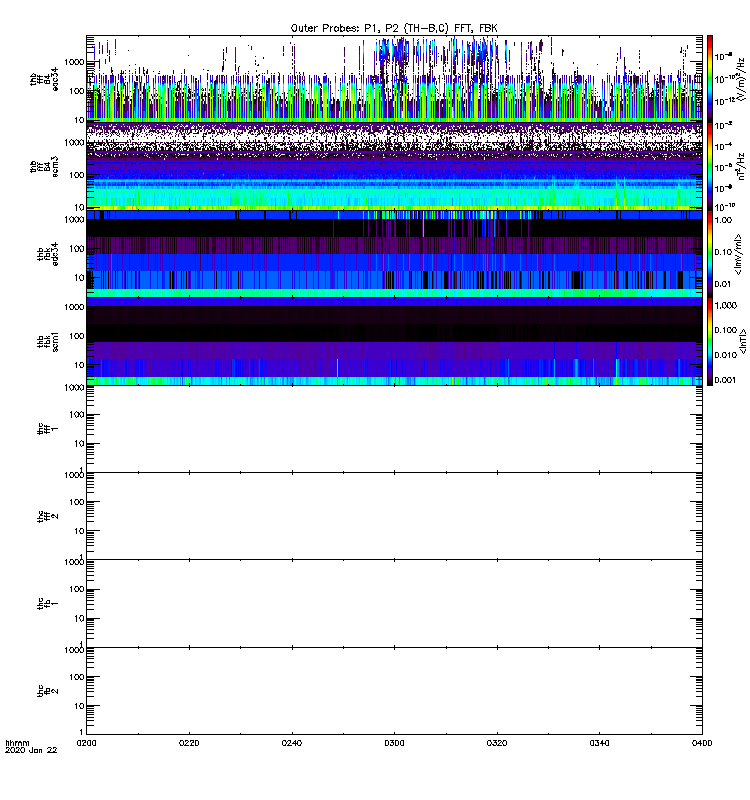Click the 0400 time axis tick label
The image size is (750, 800).
point(701,744)
